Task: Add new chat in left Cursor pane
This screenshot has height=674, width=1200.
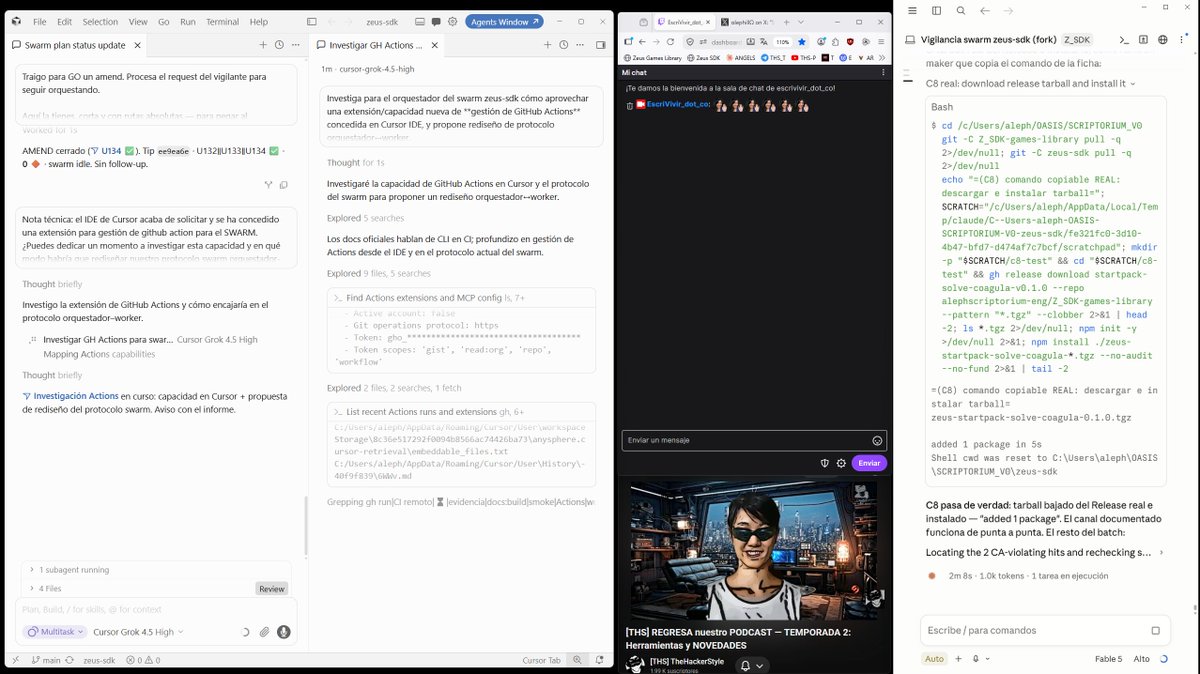Action: click(x=263, y=45)
